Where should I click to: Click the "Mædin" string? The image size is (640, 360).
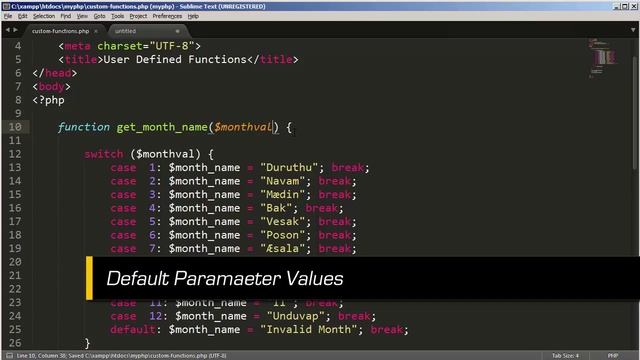tap(282, 194)
